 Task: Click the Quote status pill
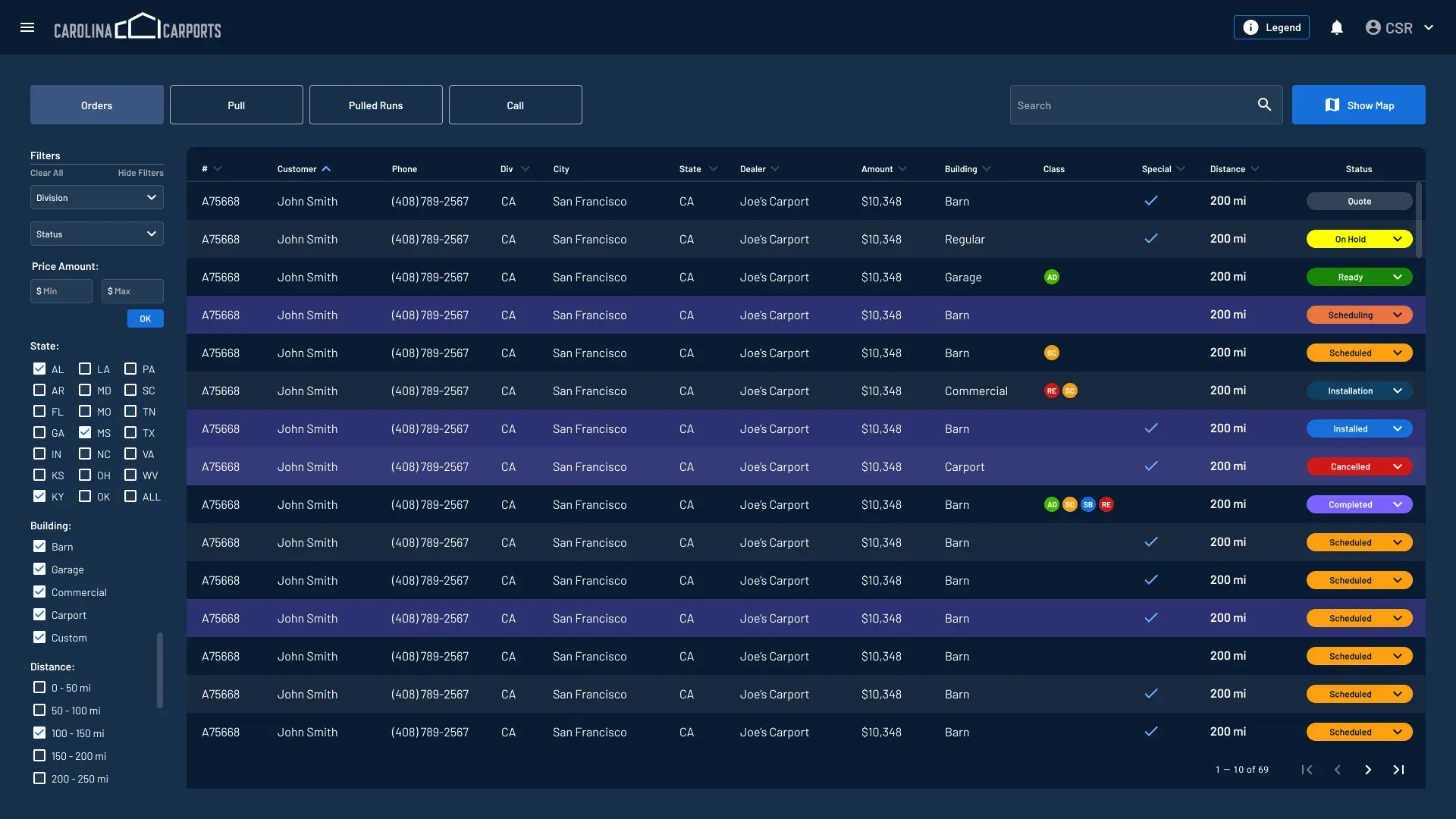coord(1360,201)
